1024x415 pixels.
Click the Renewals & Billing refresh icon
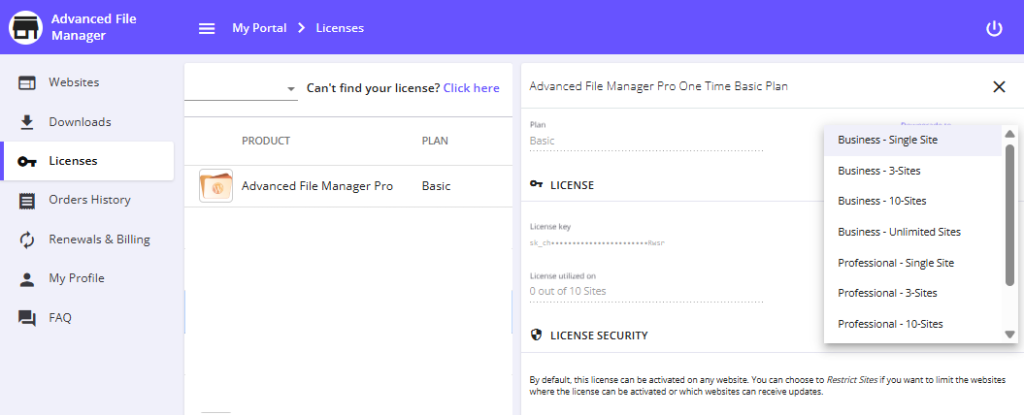[x=27, y=240]
